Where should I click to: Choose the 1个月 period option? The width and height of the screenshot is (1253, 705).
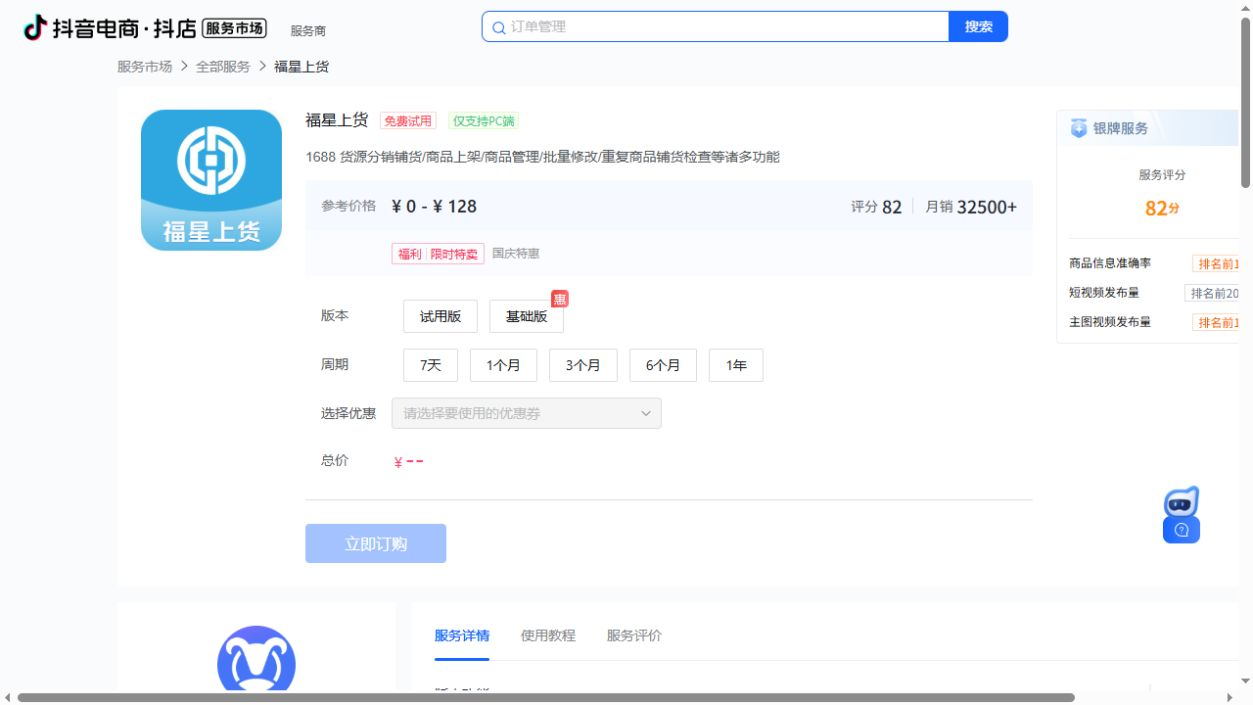503,365
